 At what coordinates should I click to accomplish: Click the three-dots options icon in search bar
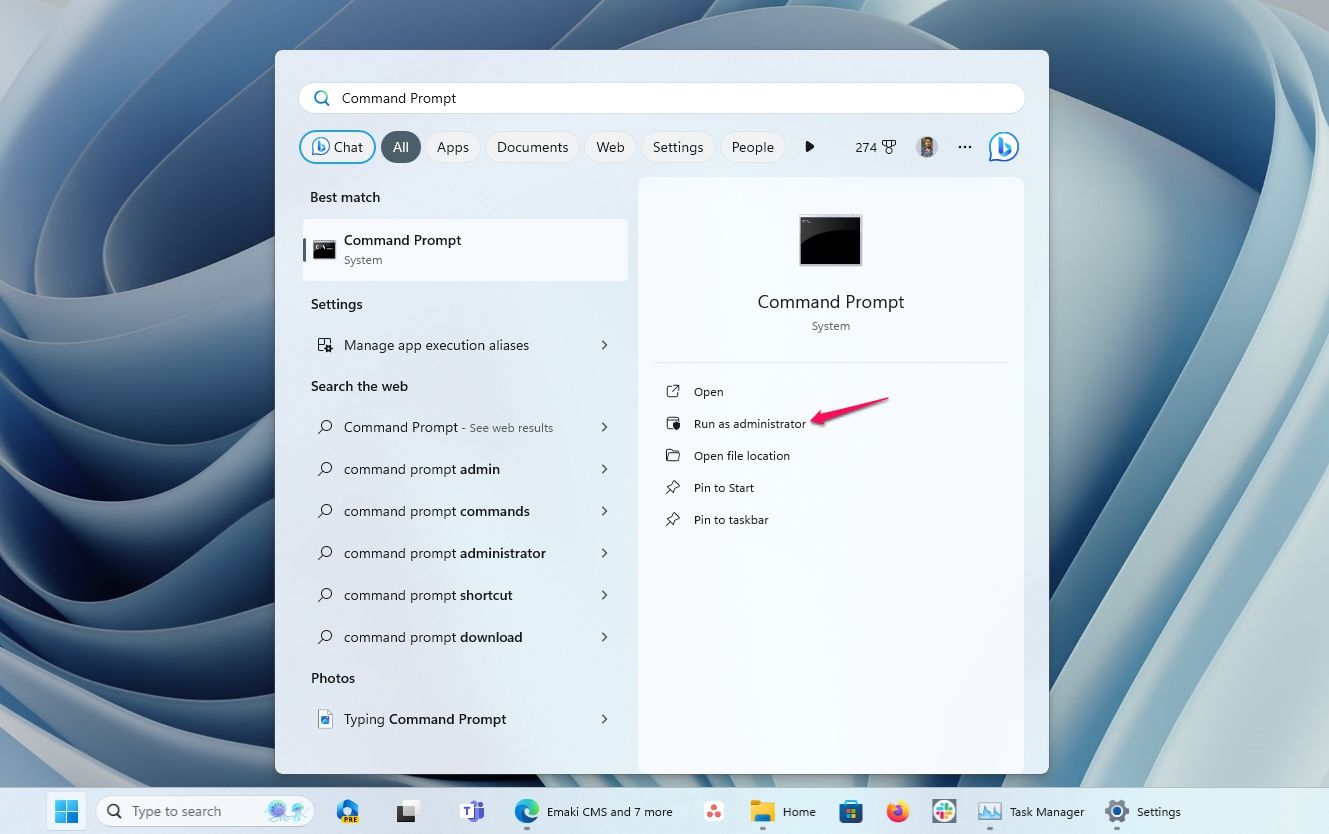coord(964,147)
